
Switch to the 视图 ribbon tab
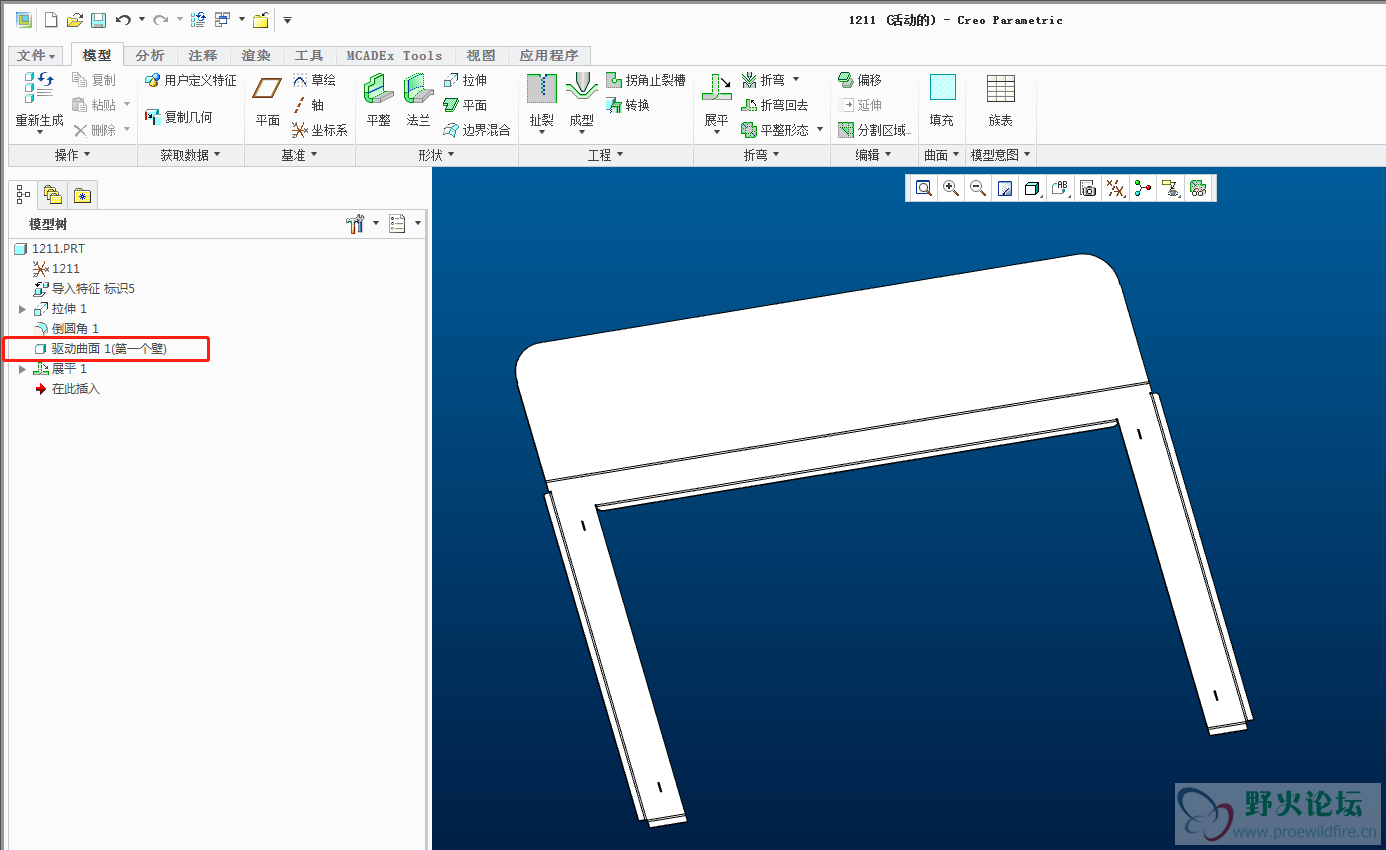(481, 56)
